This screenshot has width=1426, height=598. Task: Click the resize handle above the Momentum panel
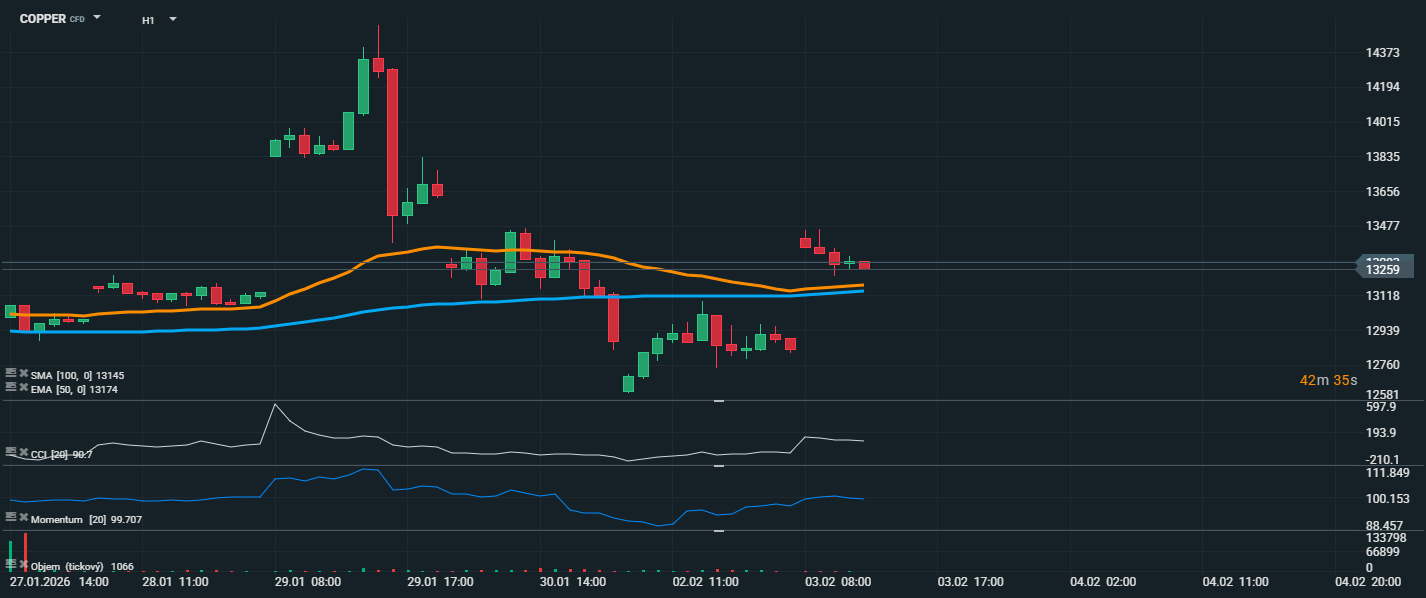click(718, 466)
